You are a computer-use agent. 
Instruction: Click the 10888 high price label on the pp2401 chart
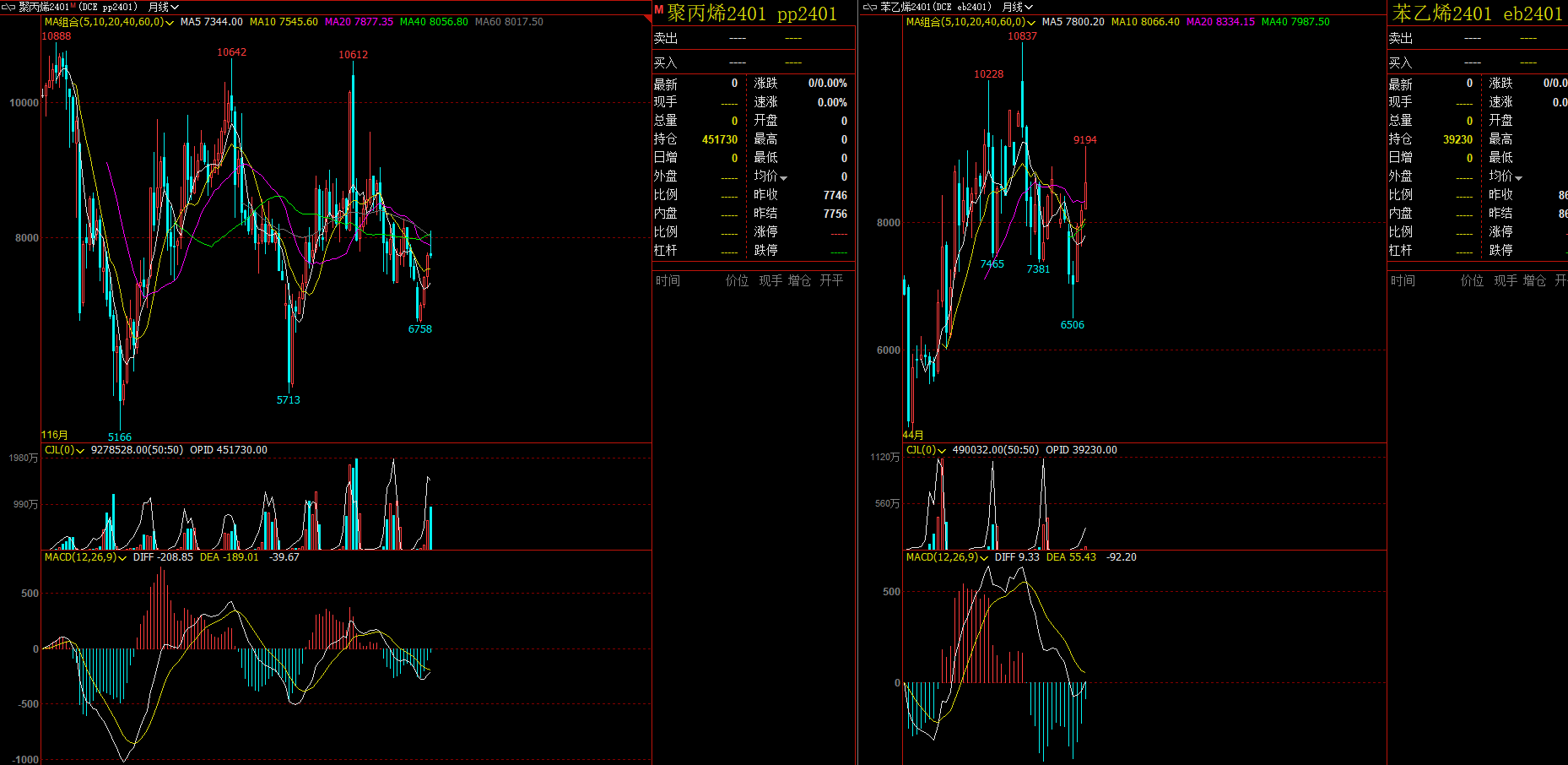[57, 36]
